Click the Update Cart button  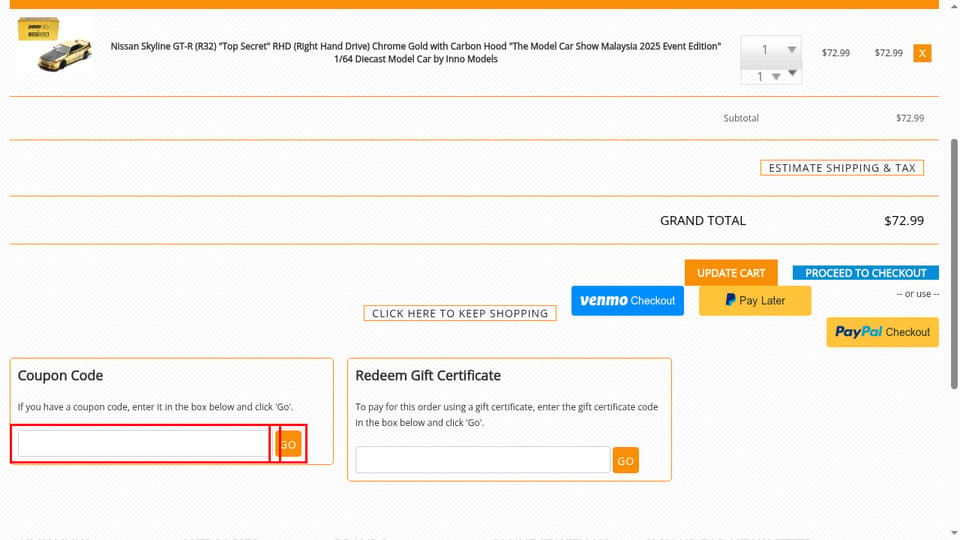coord(731,272)
